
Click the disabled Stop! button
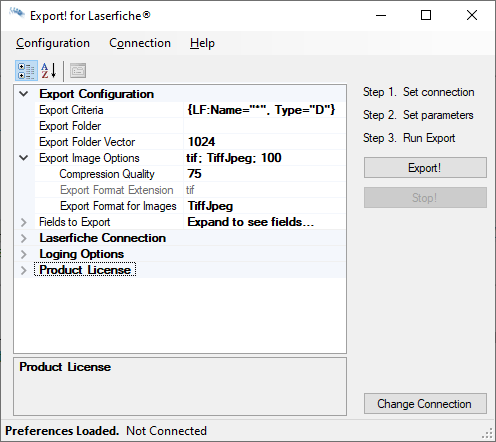[425, 198]
